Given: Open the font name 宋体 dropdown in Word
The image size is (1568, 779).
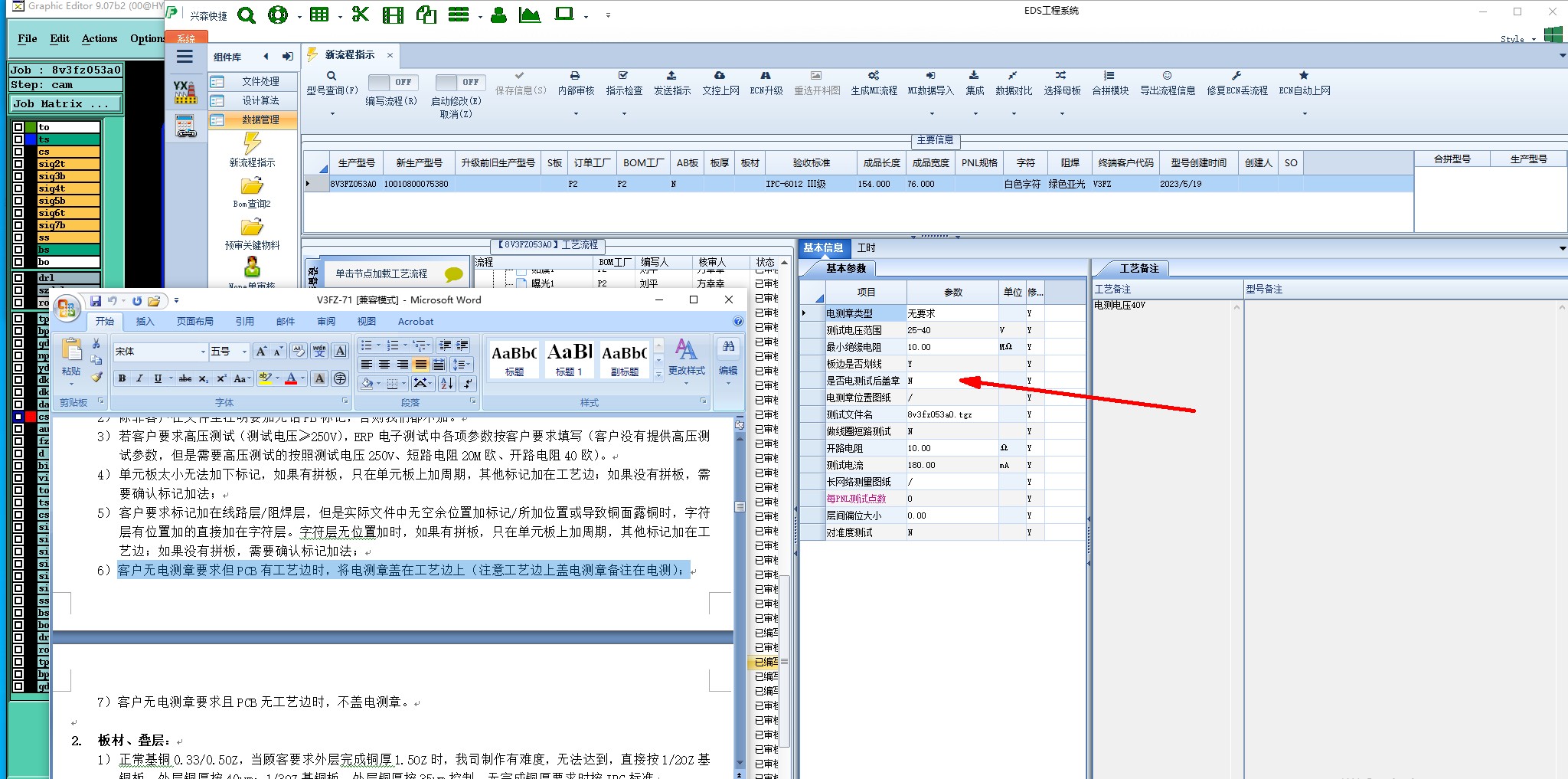Looking at the screenshot, I should point(203,352).
